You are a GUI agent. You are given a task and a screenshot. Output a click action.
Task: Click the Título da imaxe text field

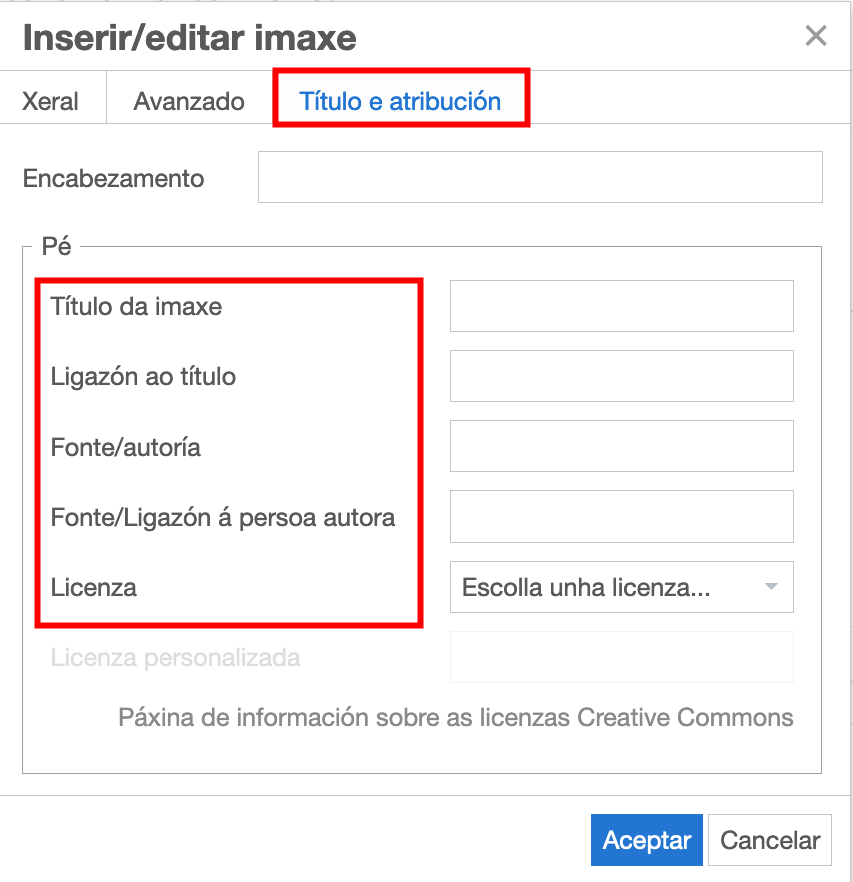[x=621, y=306]
